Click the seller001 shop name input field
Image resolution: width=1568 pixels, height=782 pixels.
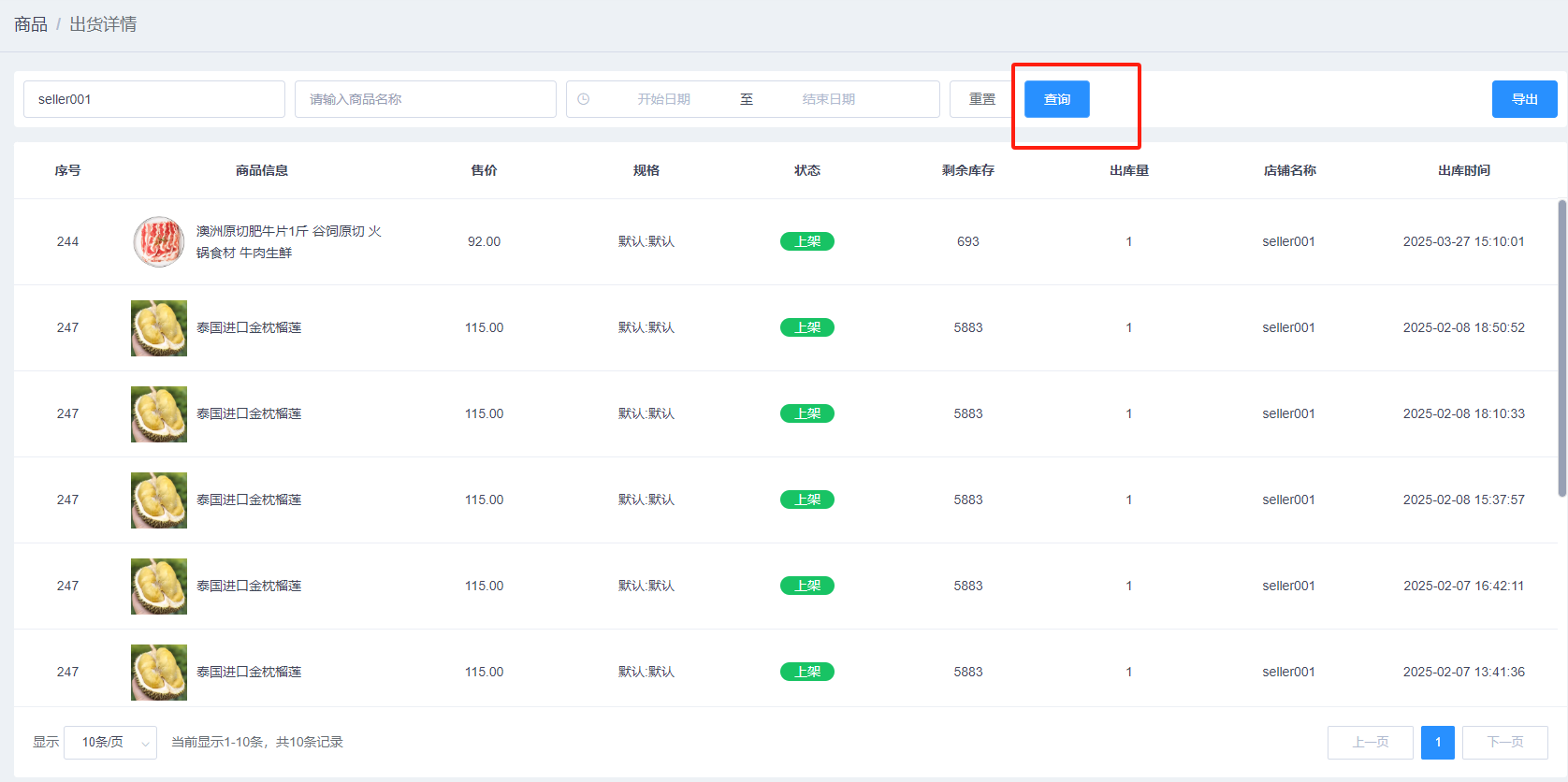coord(154,99)
